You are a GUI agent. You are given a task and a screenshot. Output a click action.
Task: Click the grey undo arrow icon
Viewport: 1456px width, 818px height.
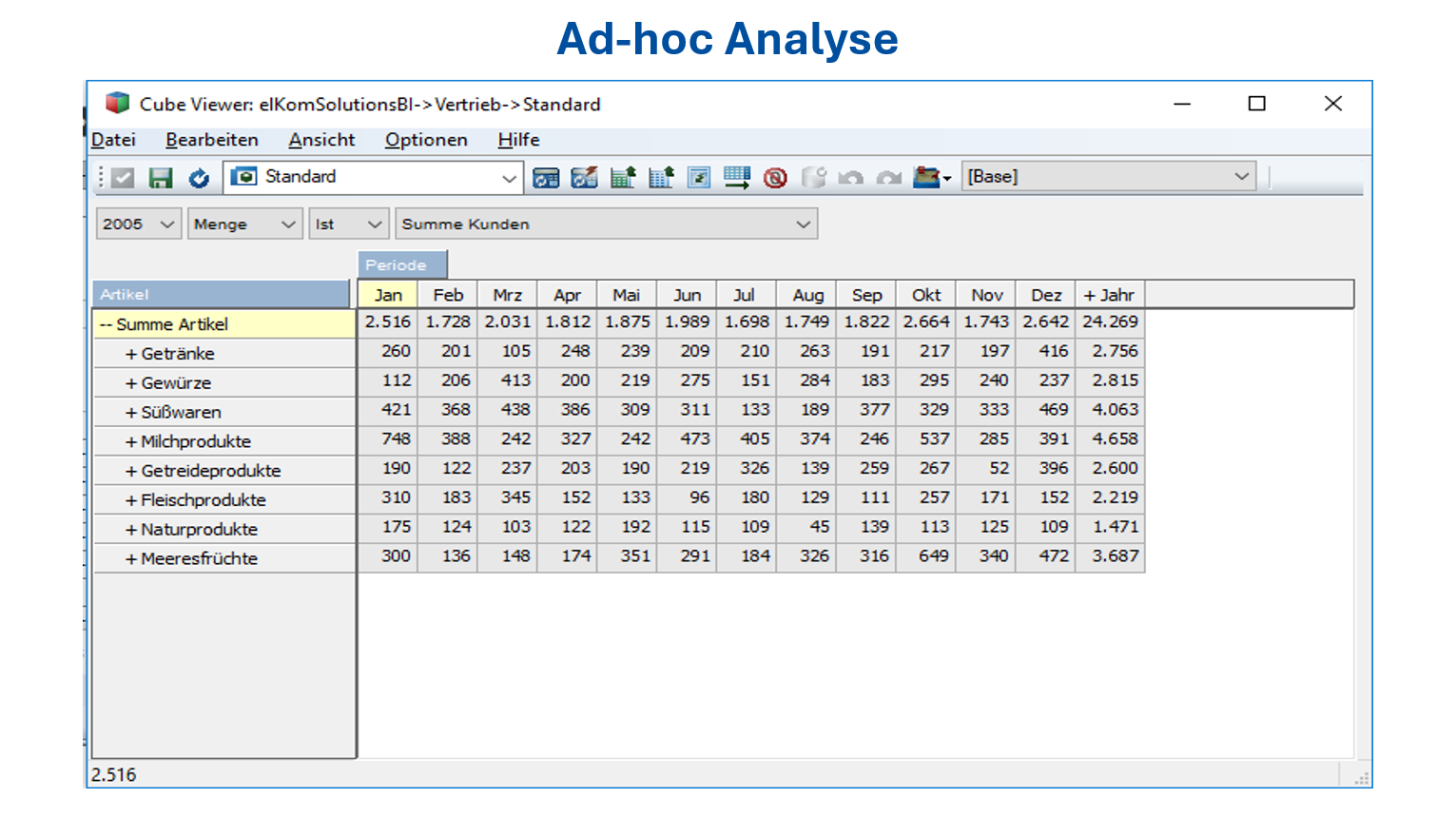(x=851, y=178)
